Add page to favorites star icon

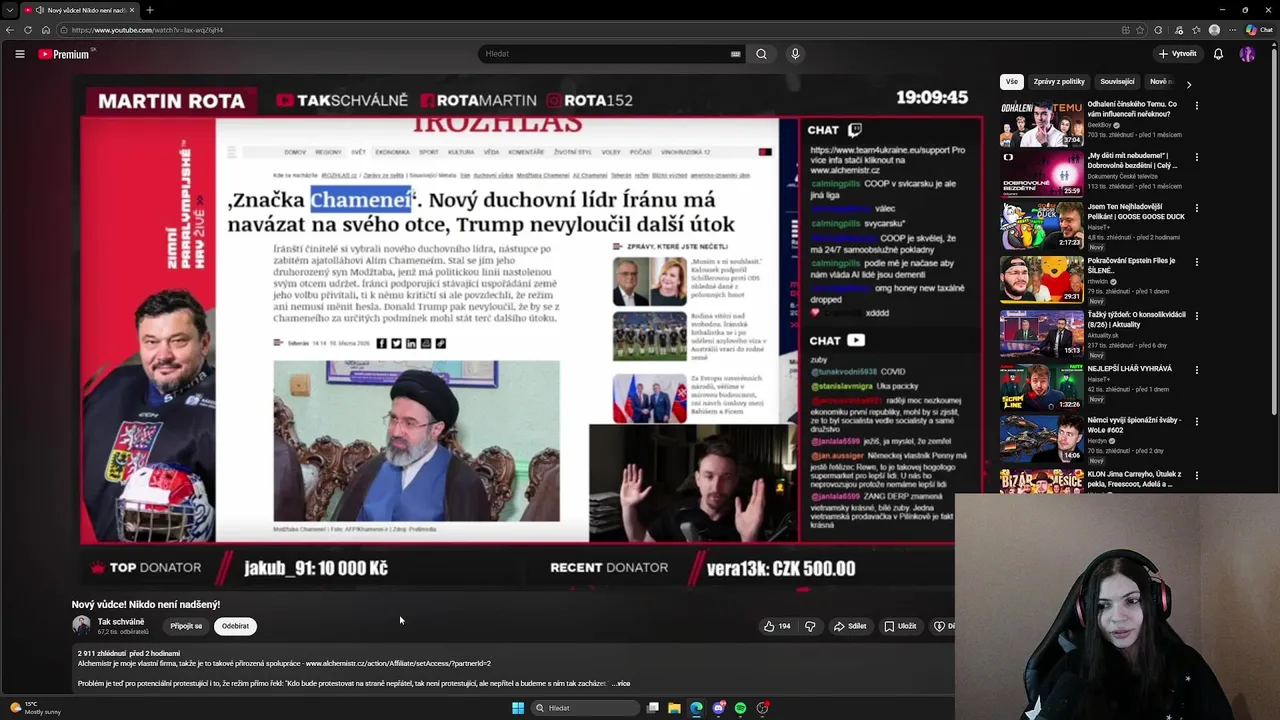click(x=1141, y=30)
